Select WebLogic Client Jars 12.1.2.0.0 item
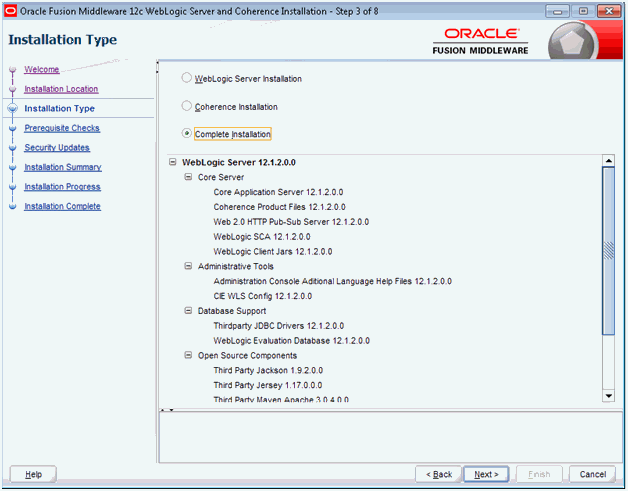628x491 pixels. [273, 252]
